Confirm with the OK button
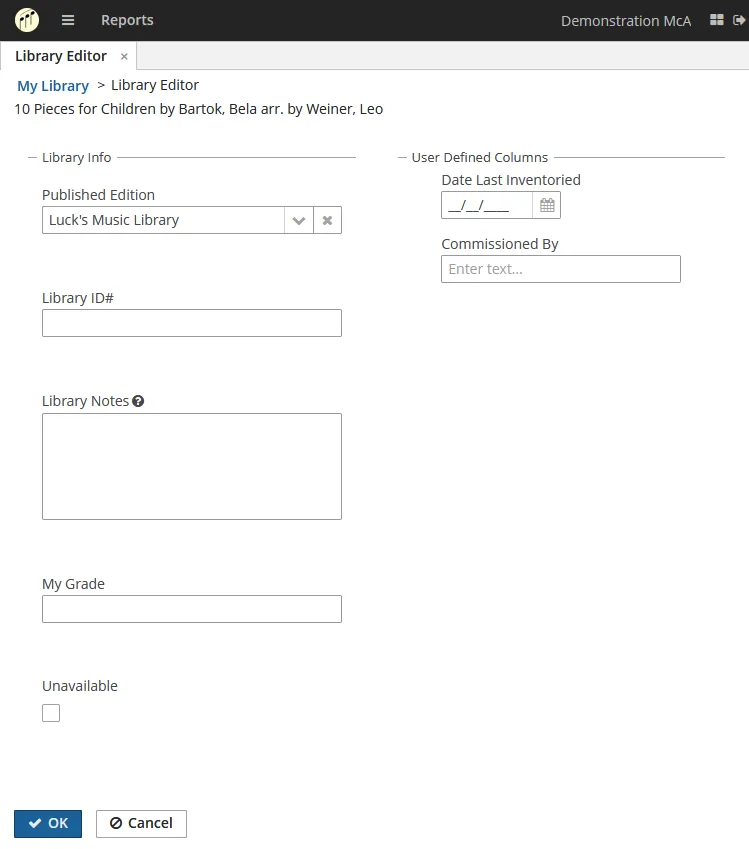This screenshot has height=849, width=749. 48,824
